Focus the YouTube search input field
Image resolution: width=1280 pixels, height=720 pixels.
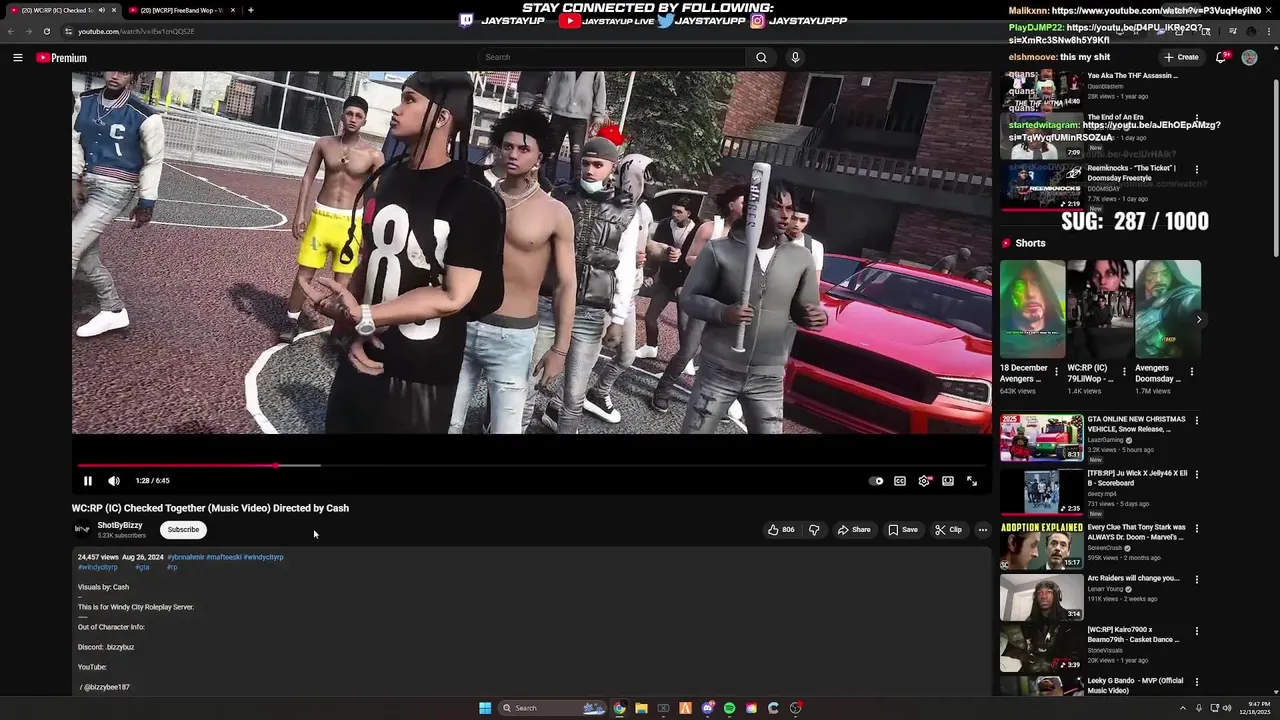click(611, 57)
